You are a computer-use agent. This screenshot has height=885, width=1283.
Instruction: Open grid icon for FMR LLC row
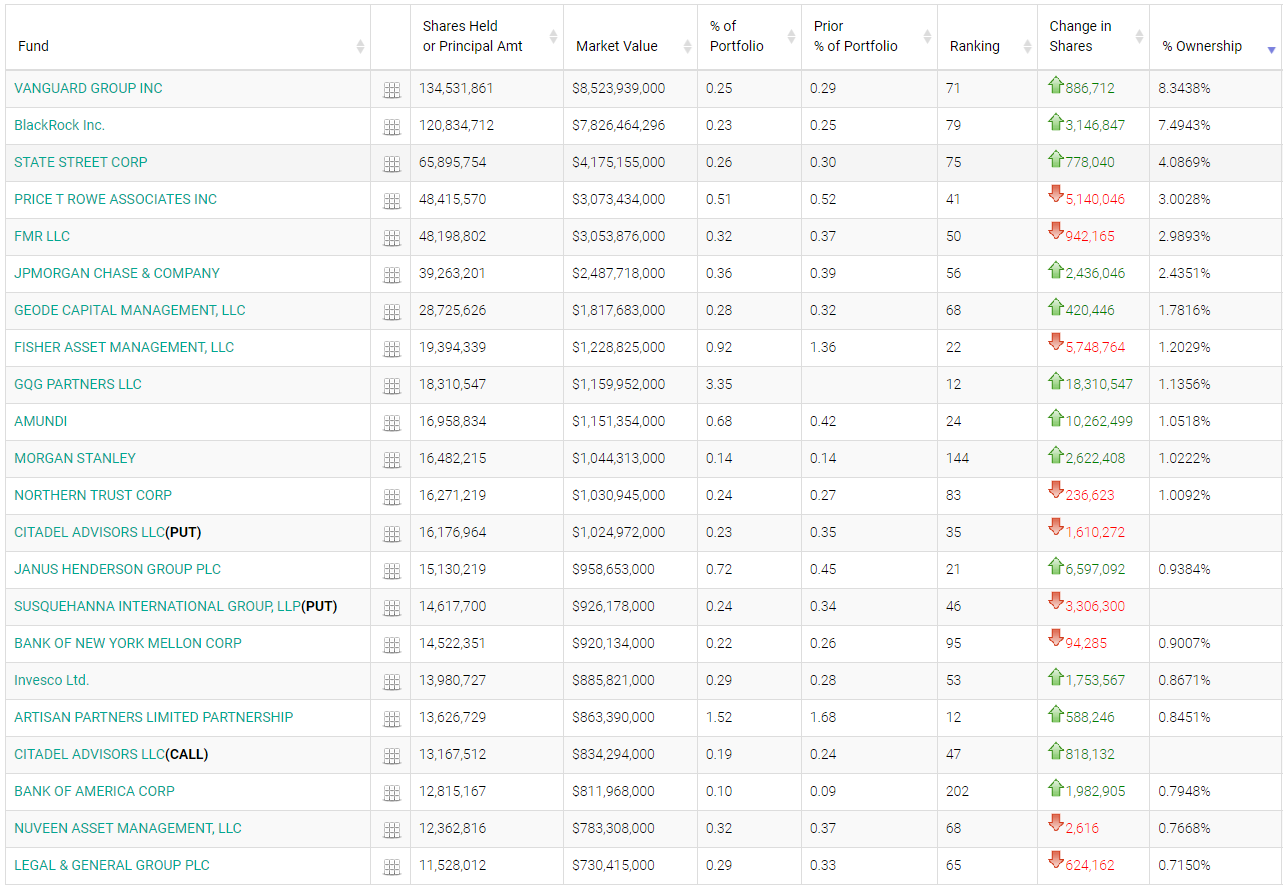(x=391, y=238)
